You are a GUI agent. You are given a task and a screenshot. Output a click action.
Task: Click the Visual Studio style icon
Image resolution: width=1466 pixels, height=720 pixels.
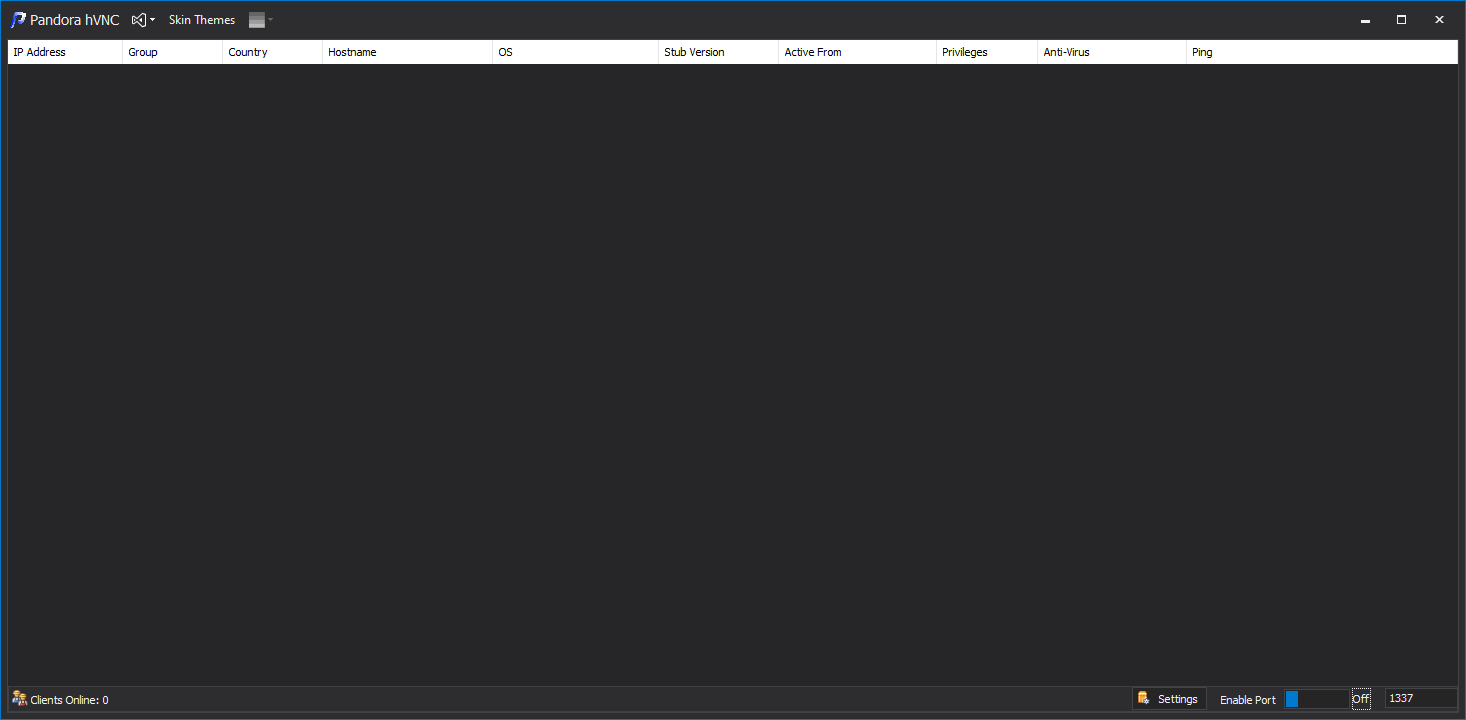click(x=139, y=20)
